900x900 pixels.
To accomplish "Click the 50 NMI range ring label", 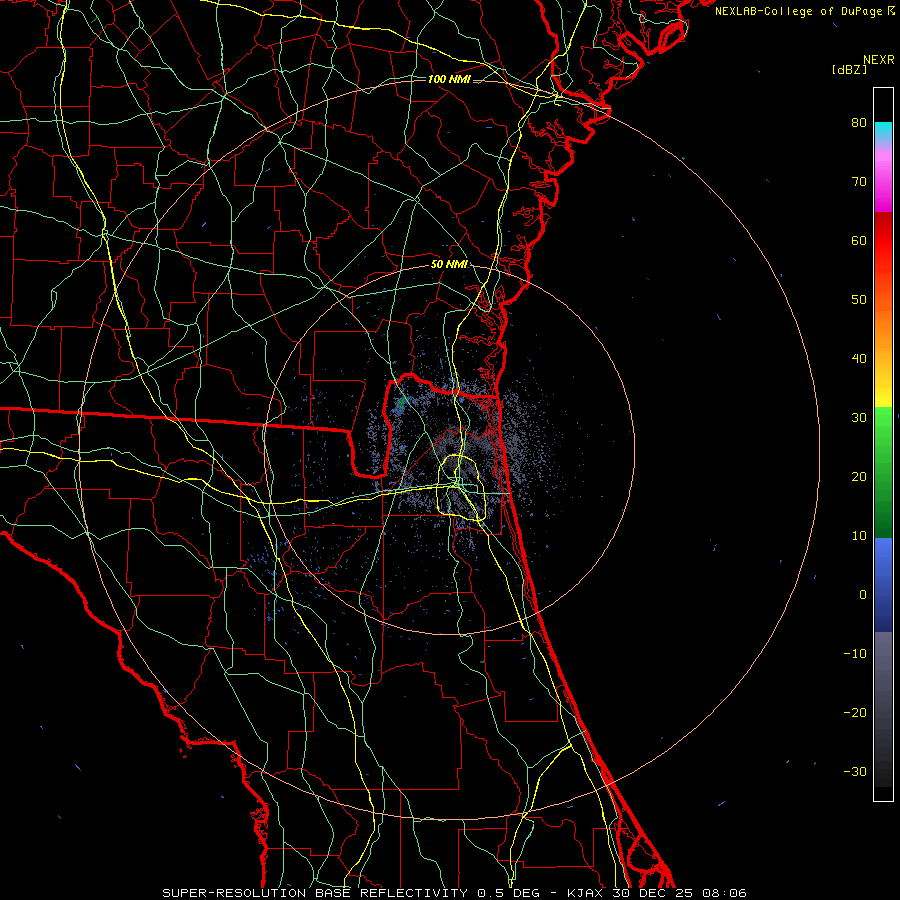I will (449, 264).
